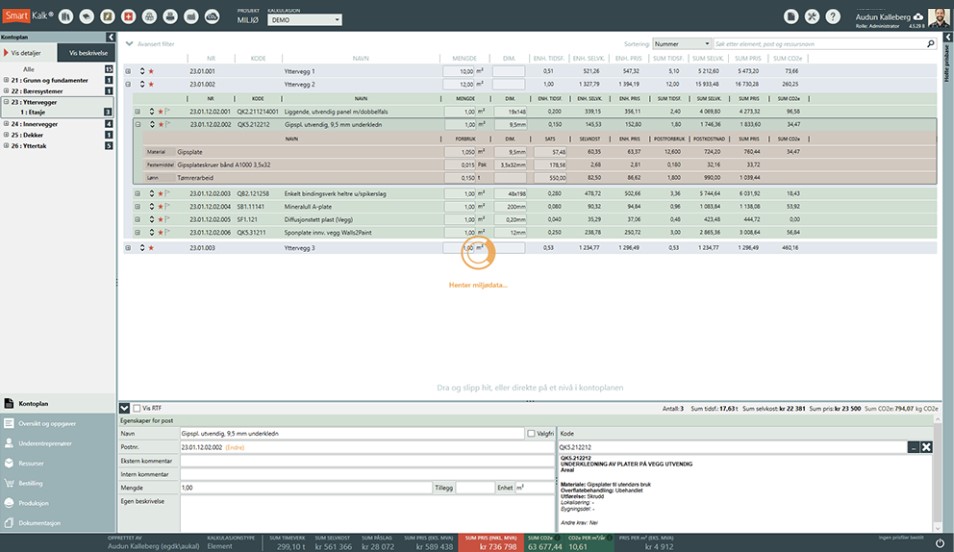Click the document icon near the user name
954x552 pixels.
click(790, 17)
